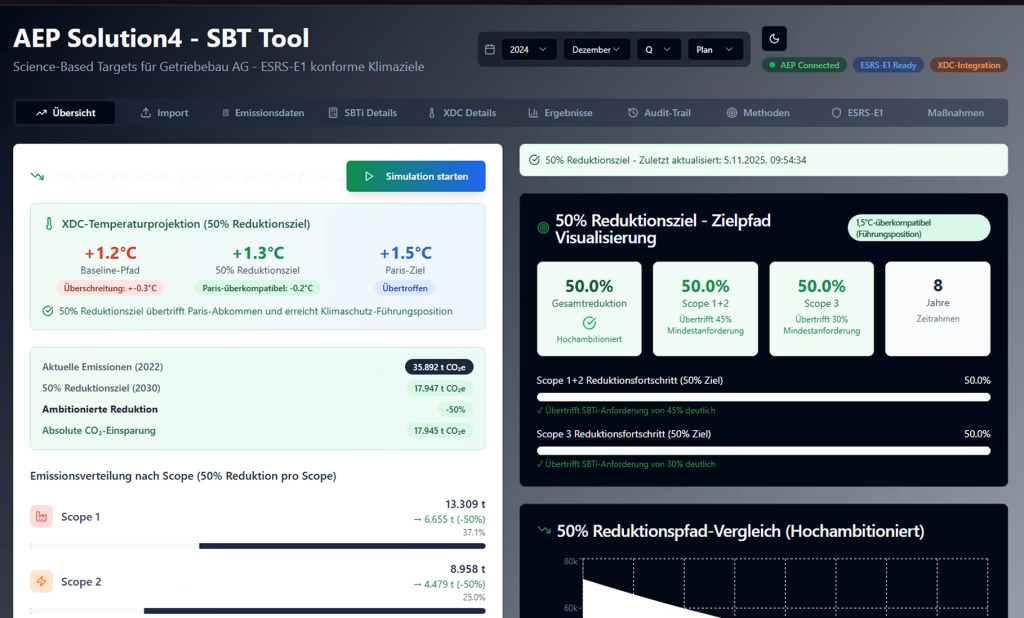Expand the Dezember month dropdown
The height and width of the screenshot is (618, 1024).
(x=596, y=49)
